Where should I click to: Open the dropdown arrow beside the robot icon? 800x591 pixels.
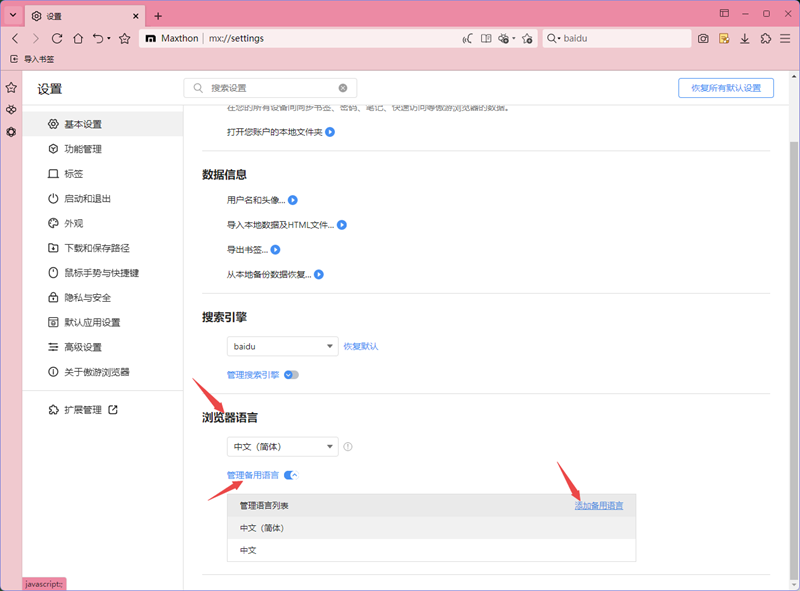point(513,38)
